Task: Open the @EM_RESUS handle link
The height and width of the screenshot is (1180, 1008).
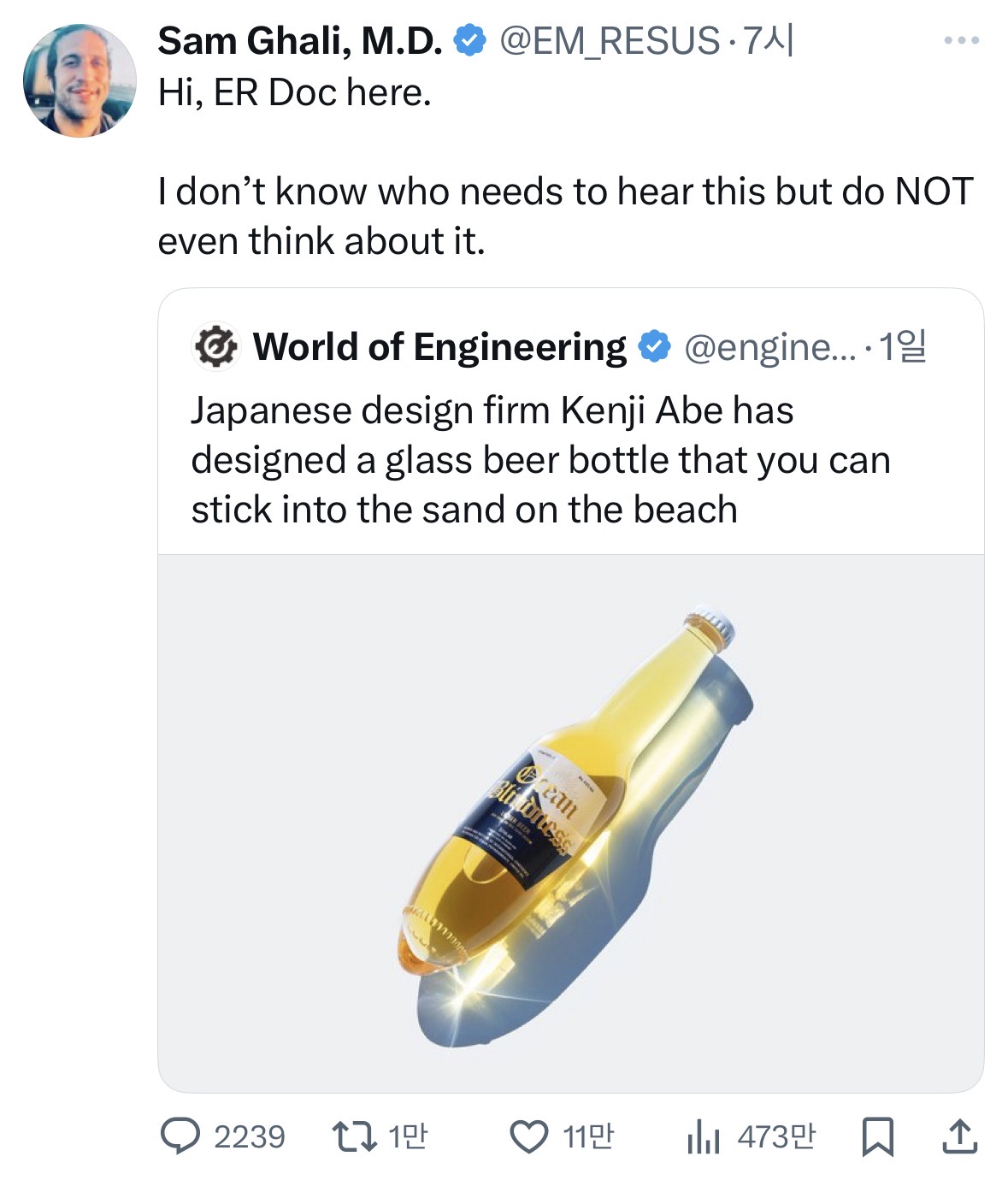Action: tap(609, 40)
